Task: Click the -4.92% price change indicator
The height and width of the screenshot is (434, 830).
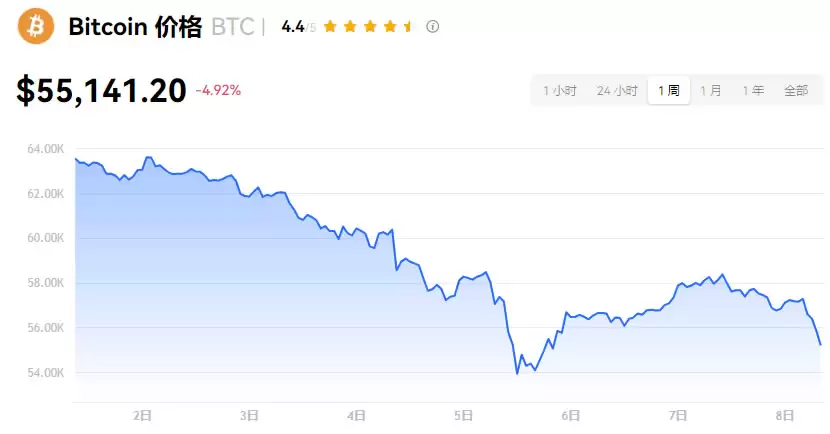Action: 218,91
